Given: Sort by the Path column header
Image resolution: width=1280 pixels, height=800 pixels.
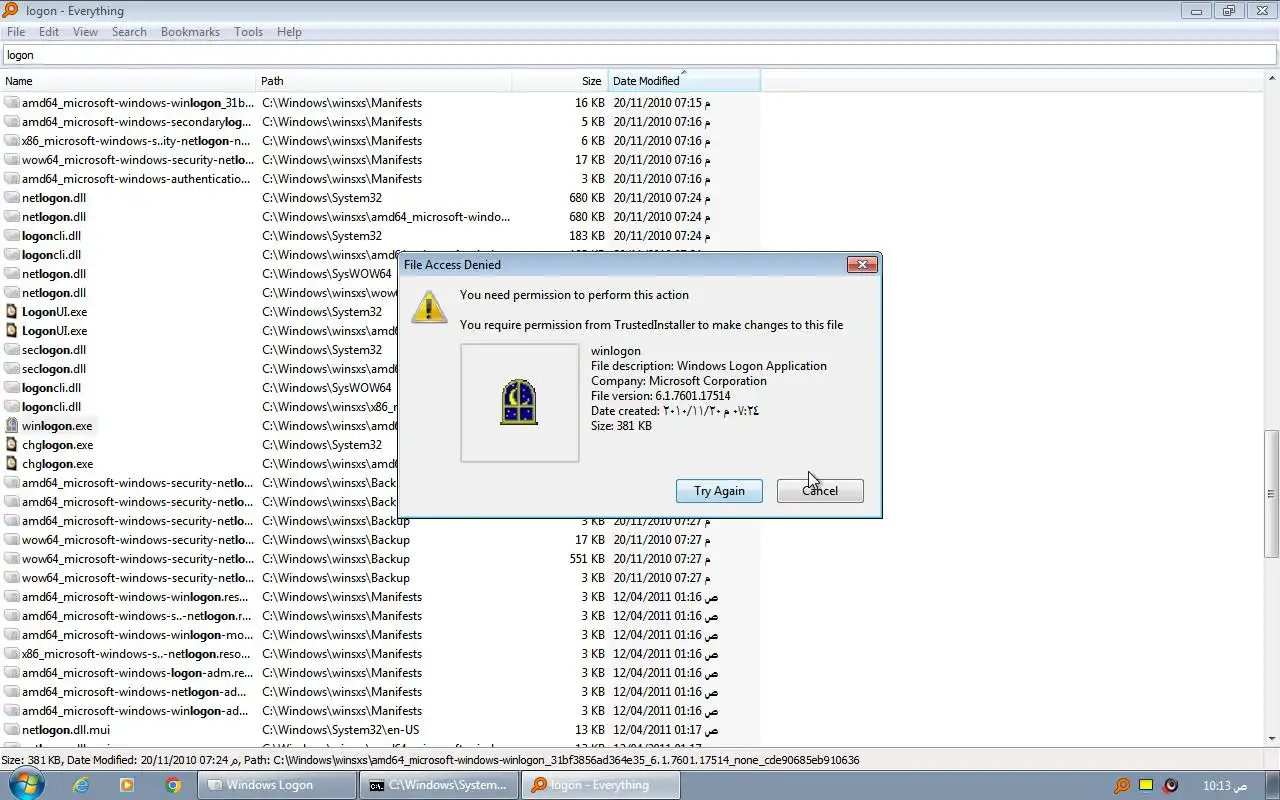Looking at the screenshot, I should click(384, 81).
